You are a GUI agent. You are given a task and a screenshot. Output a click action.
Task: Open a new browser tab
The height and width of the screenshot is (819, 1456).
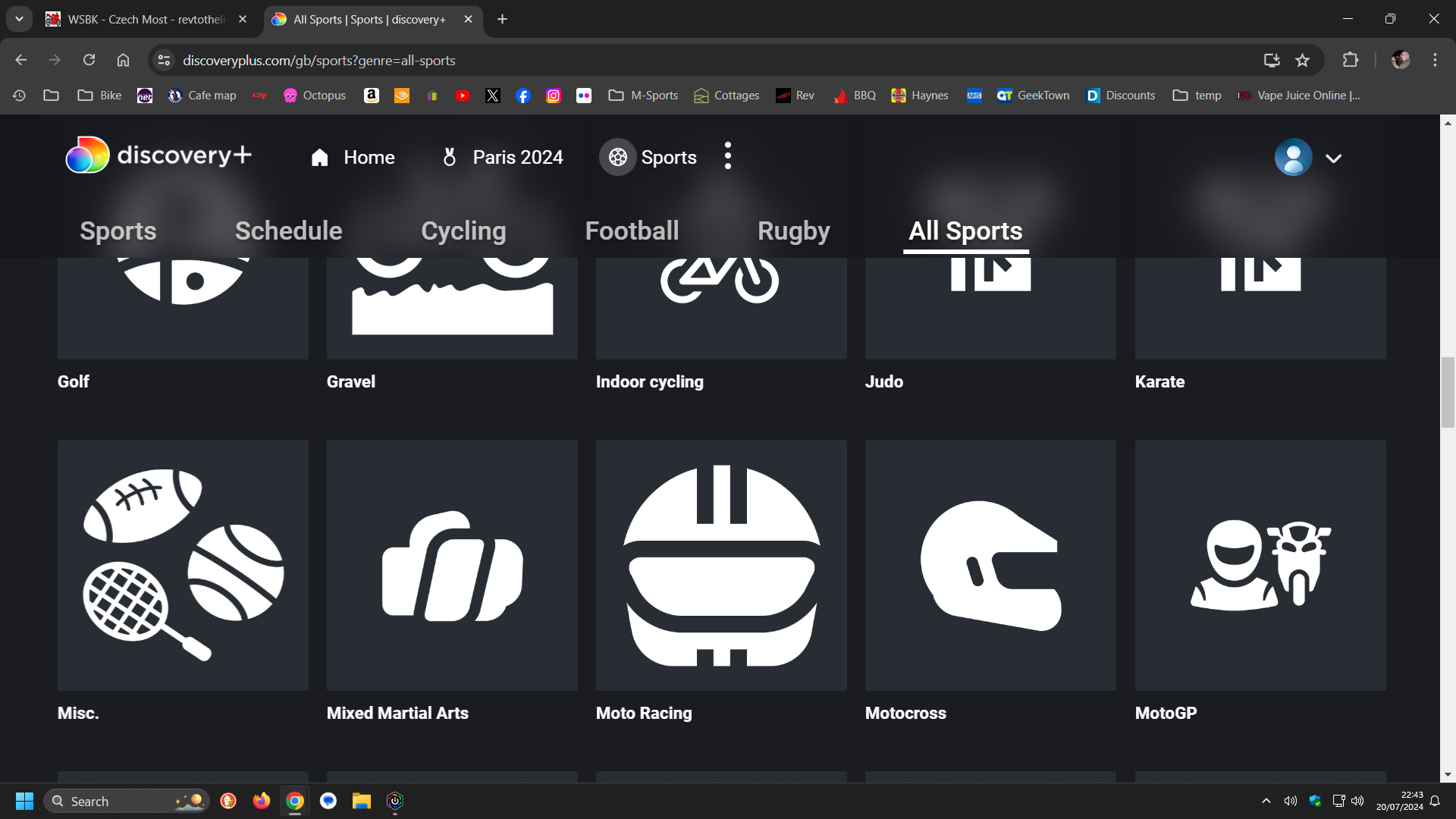coord(502,19)
